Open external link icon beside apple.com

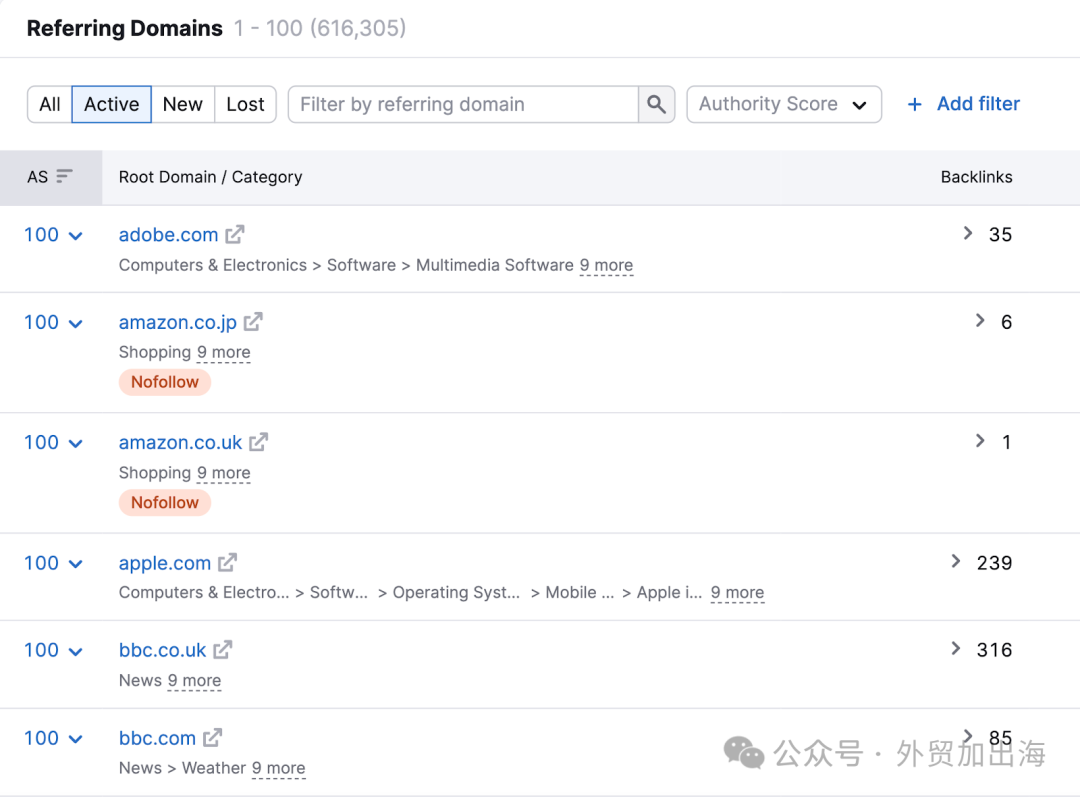(x=227, y=562)
